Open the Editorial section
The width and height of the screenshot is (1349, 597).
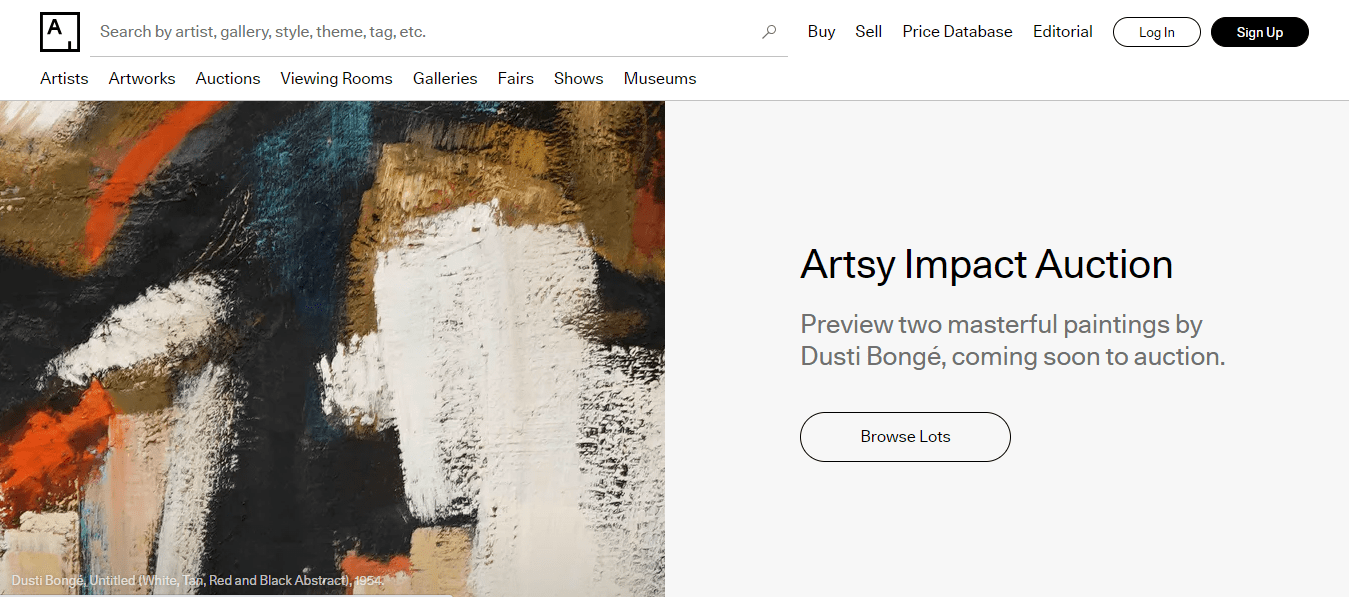1062,32
